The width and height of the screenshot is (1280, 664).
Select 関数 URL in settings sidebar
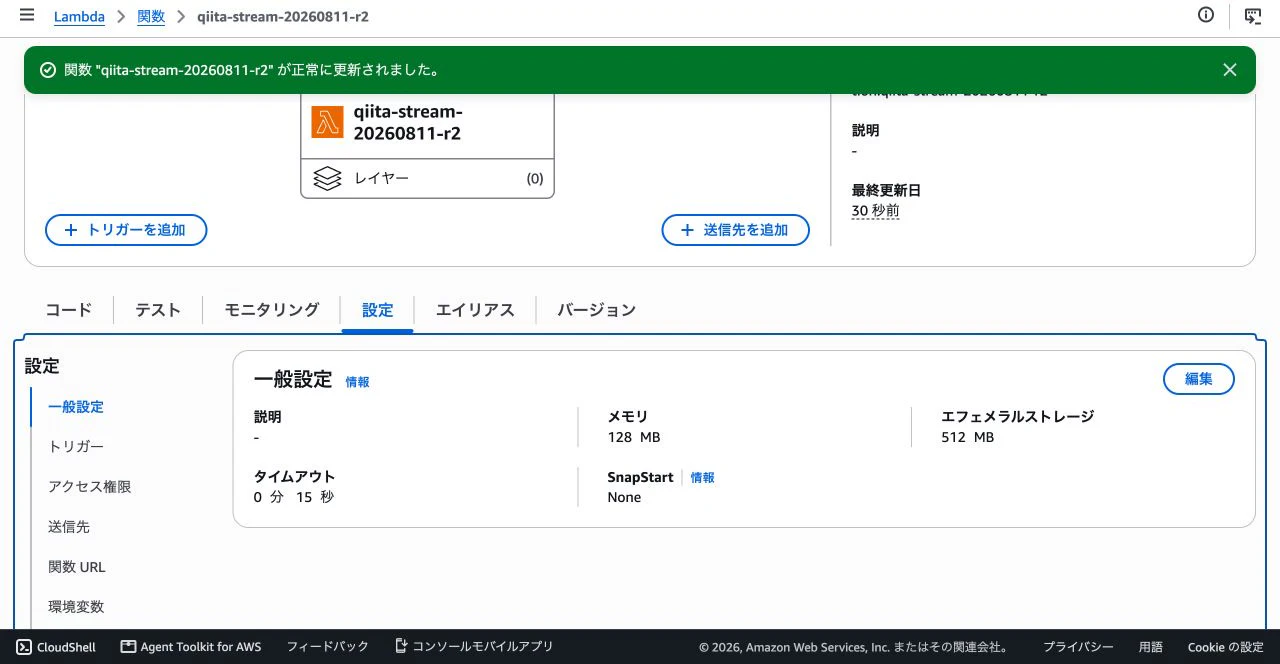coord(77,567)
